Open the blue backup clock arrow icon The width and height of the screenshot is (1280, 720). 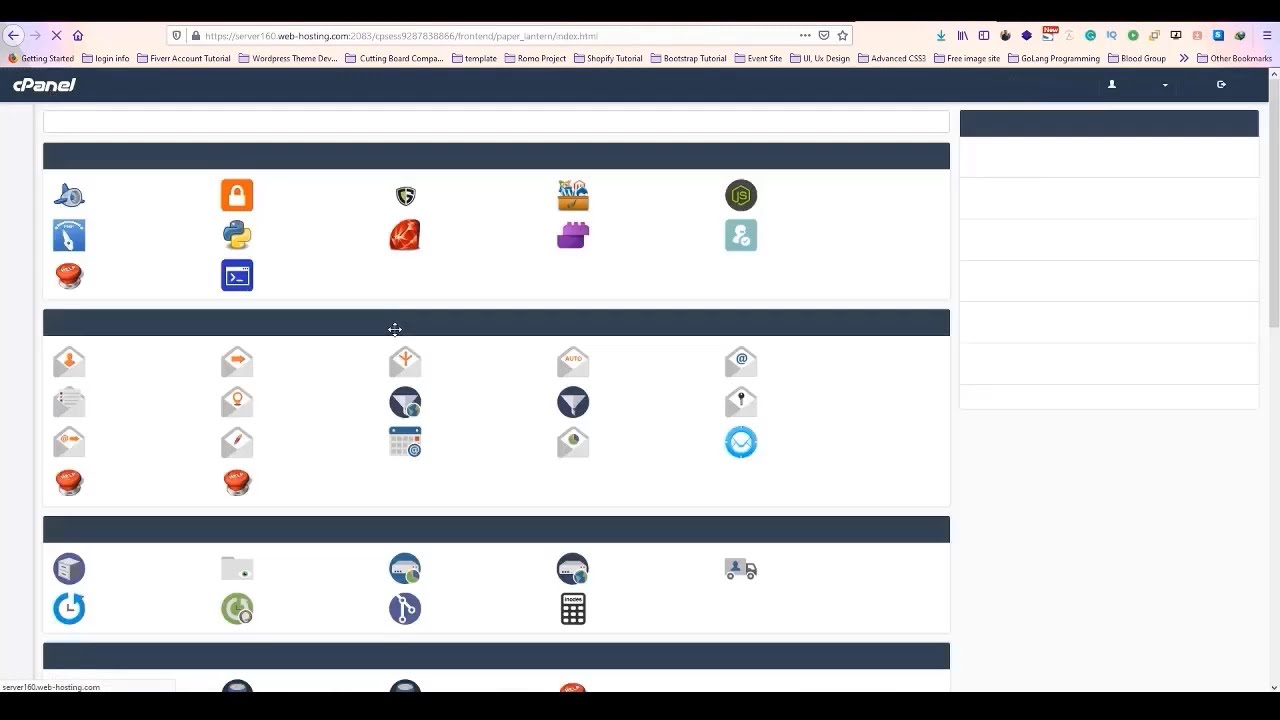pos(69,609)
